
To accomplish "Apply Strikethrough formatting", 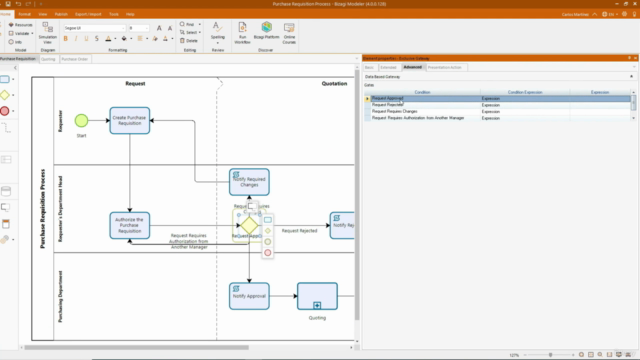I will pos(97,39).
